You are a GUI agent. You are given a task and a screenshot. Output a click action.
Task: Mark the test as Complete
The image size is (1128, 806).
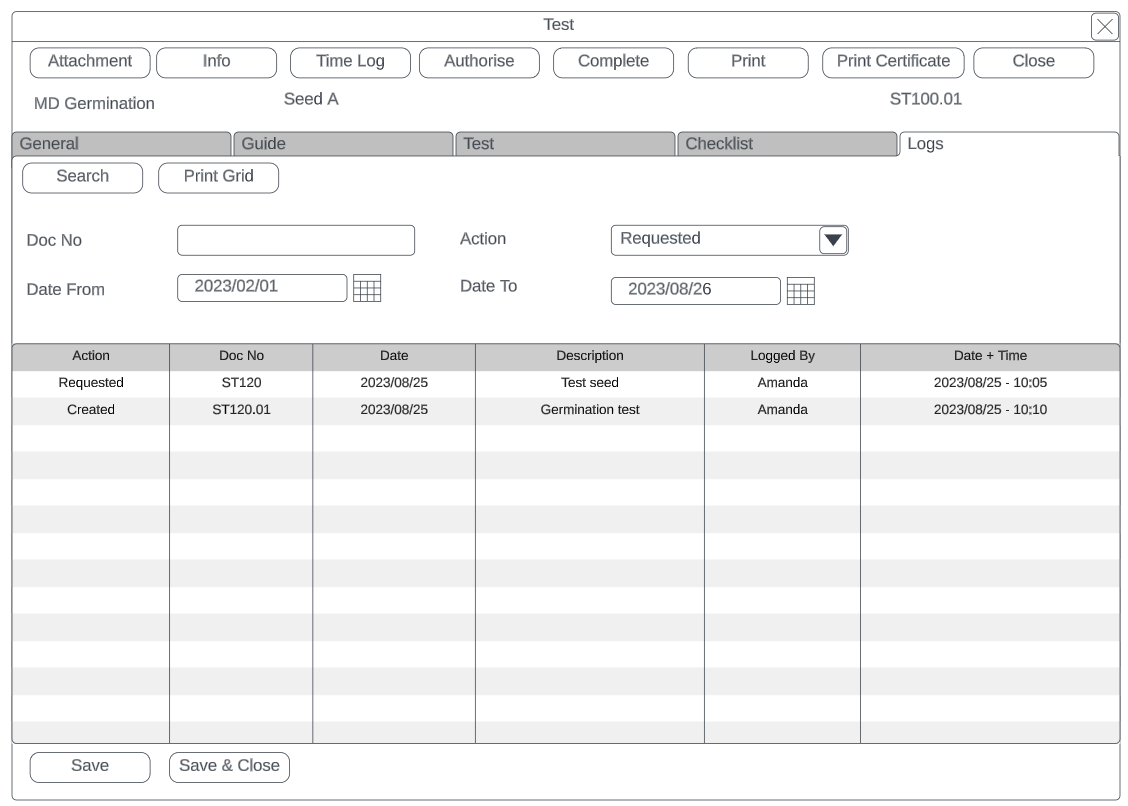pyautogui.click(x=613, y=62)
